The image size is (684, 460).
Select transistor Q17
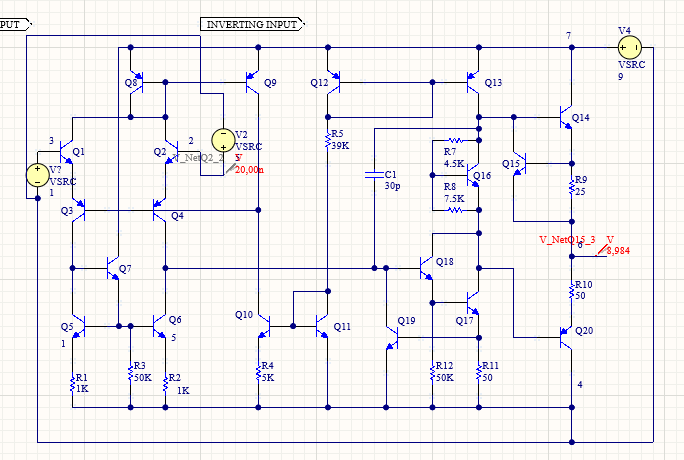pyautogui.click(x=473, y=303)
